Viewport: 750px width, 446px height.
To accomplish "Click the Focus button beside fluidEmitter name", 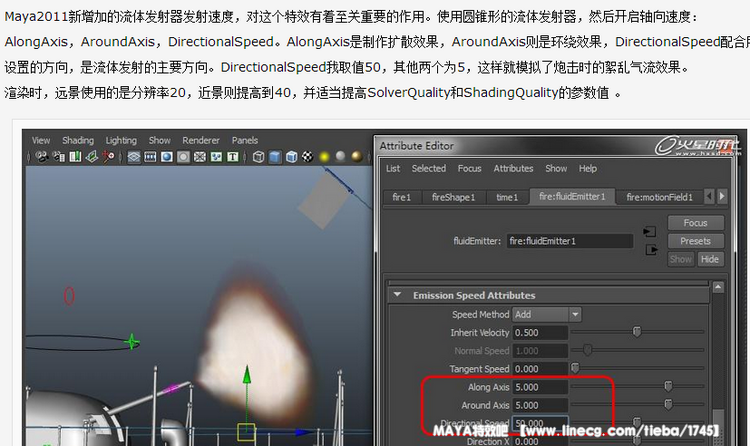I will tap(695, 223).
